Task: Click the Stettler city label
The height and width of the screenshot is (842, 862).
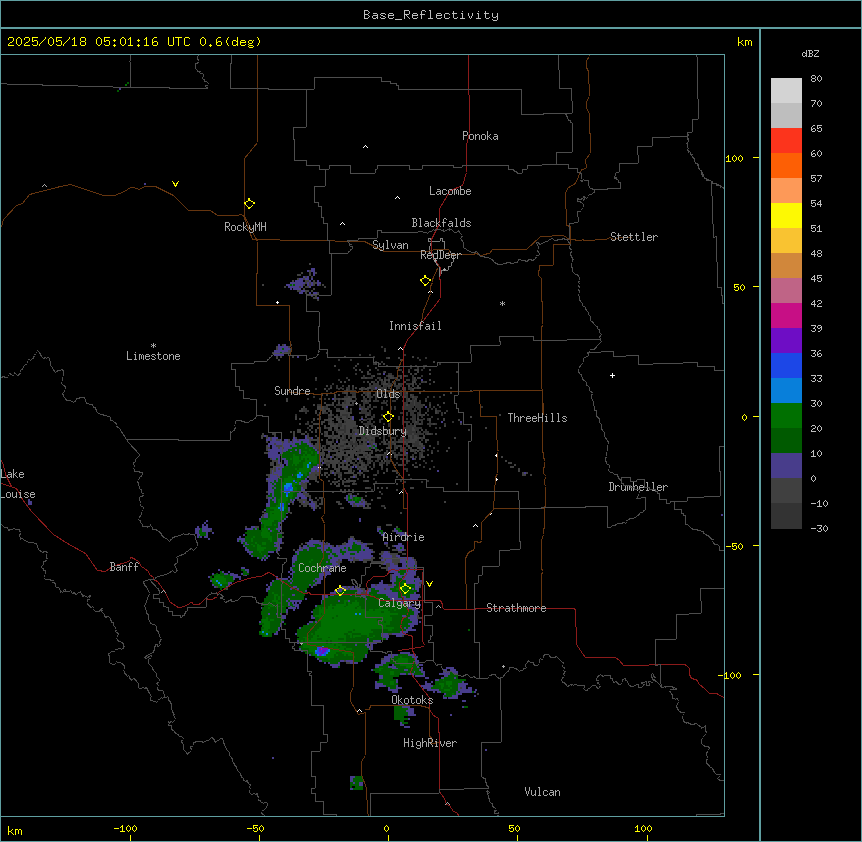Action: [634, 237]
